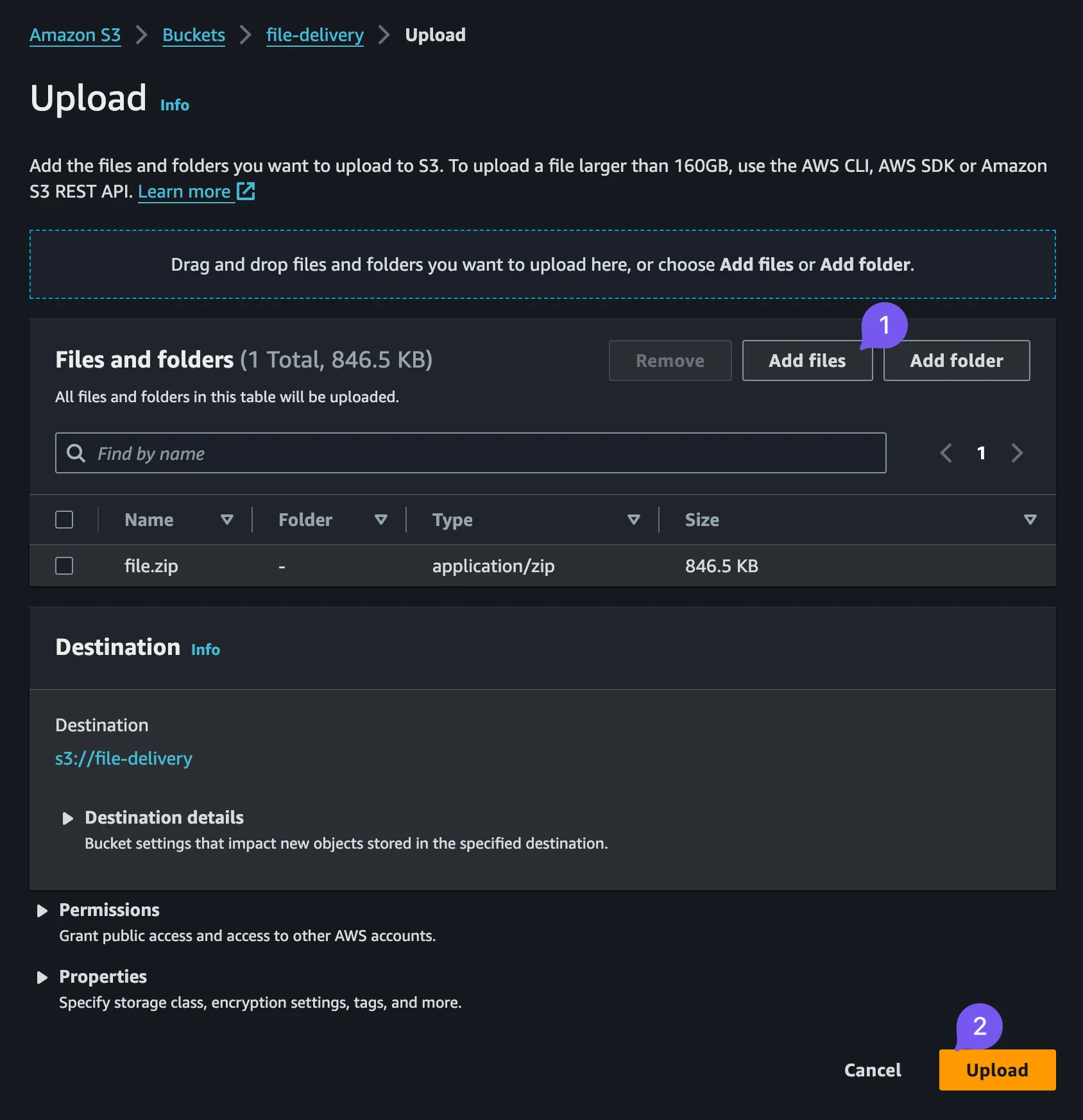Focus the Find by name search field
This screenshot has height=1120, width=1083.
pos(470,453)
